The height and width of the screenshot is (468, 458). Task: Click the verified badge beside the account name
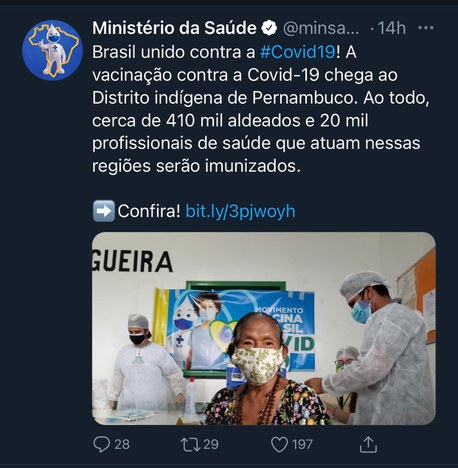[269, 28]
